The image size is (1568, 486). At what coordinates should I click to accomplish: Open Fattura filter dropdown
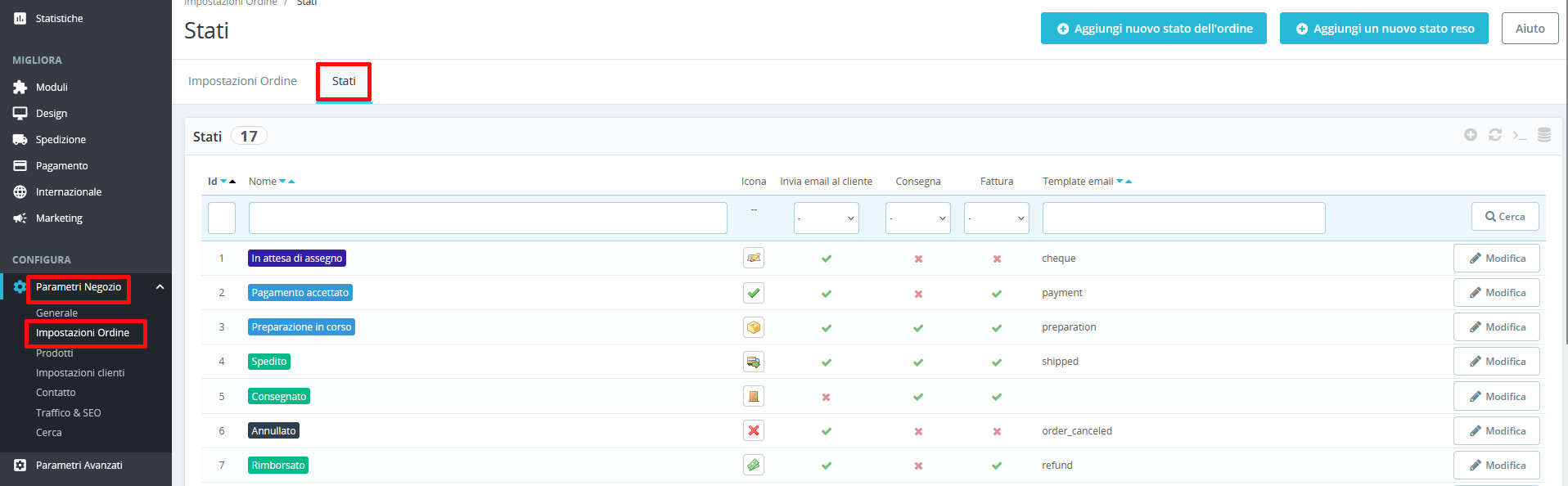(x=997, y=218)
